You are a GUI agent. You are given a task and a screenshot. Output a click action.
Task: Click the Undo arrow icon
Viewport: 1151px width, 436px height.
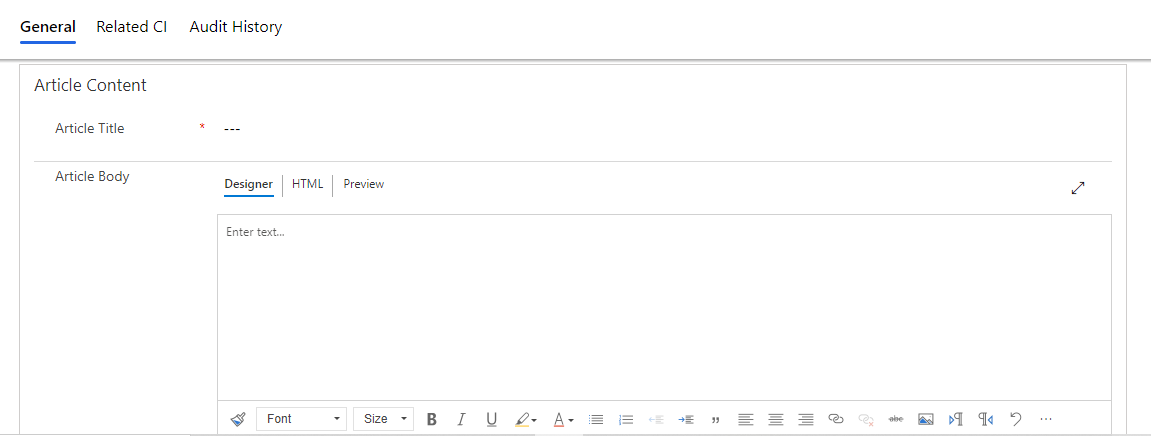1016,419
